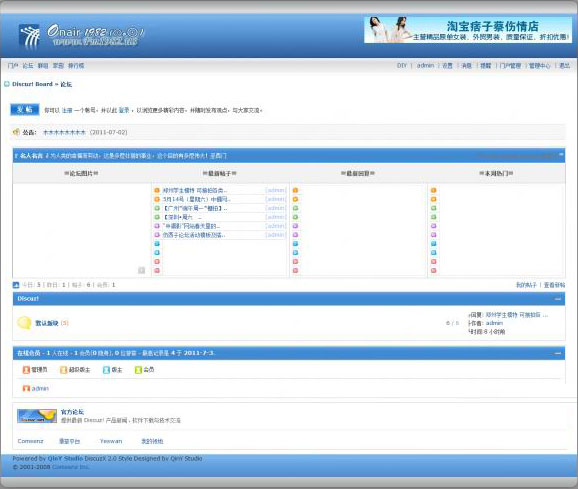The width and height of the screenshot is (578, 489).
Task: Open the Taobao shop banner advertisement
Action: 468,29
